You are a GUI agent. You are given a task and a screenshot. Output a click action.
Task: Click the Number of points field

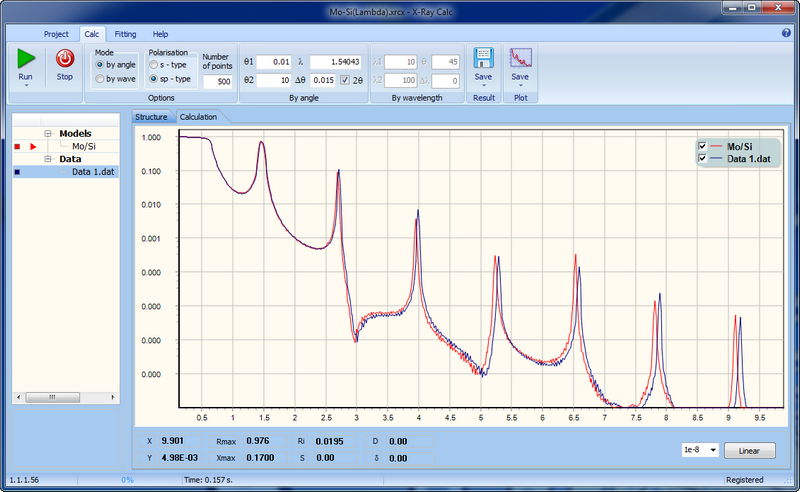[x=218, y=82]
